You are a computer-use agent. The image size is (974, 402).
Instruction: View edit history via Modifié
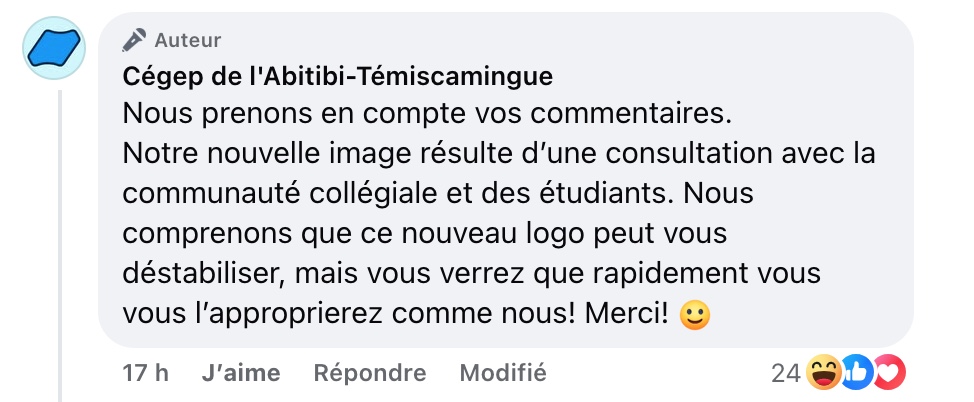click(x=503, y=373)
